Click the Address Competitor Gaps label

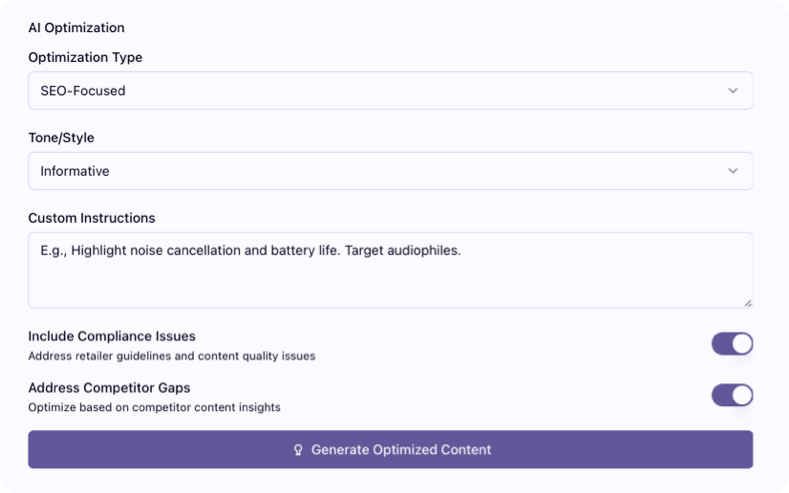pyautogui.click(x=109, y=388)
